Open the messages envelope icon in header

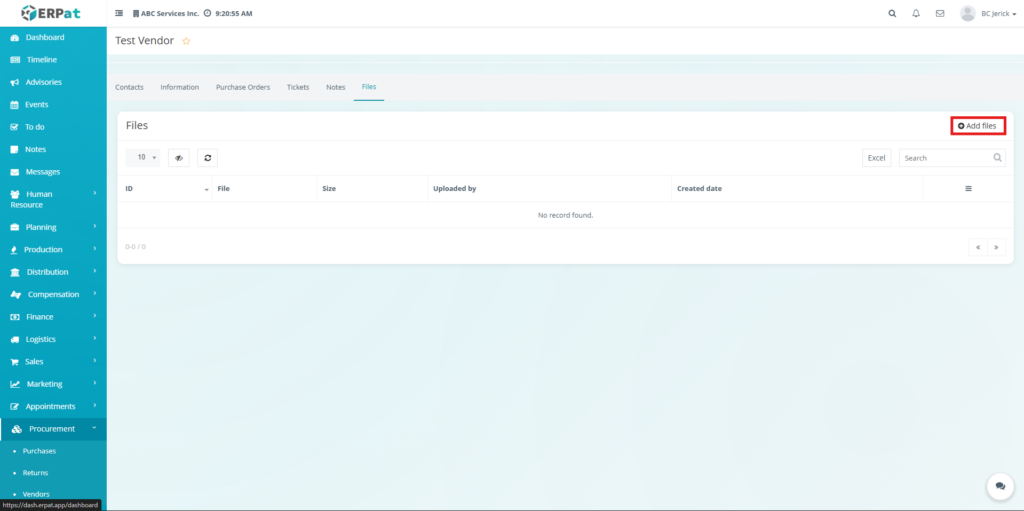click(940, 14)
